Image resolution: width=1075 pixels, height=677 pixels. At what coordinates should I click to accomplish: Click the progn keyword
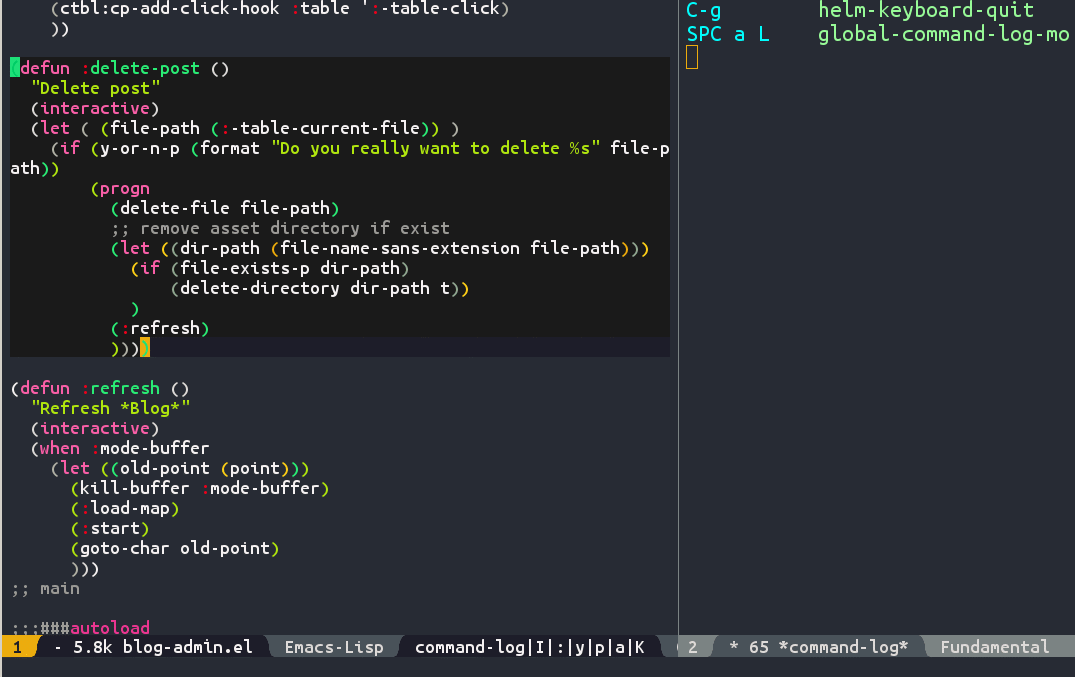point(125,189)
